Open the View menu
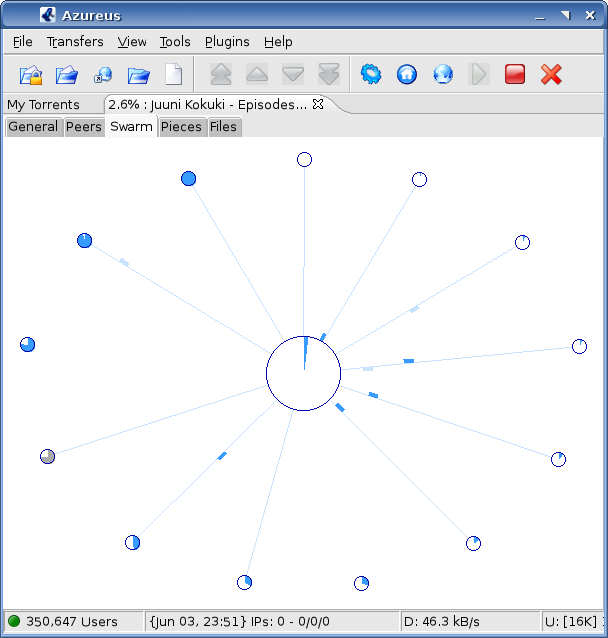This screenshot has height=638, width=608. tap(132, 42)
